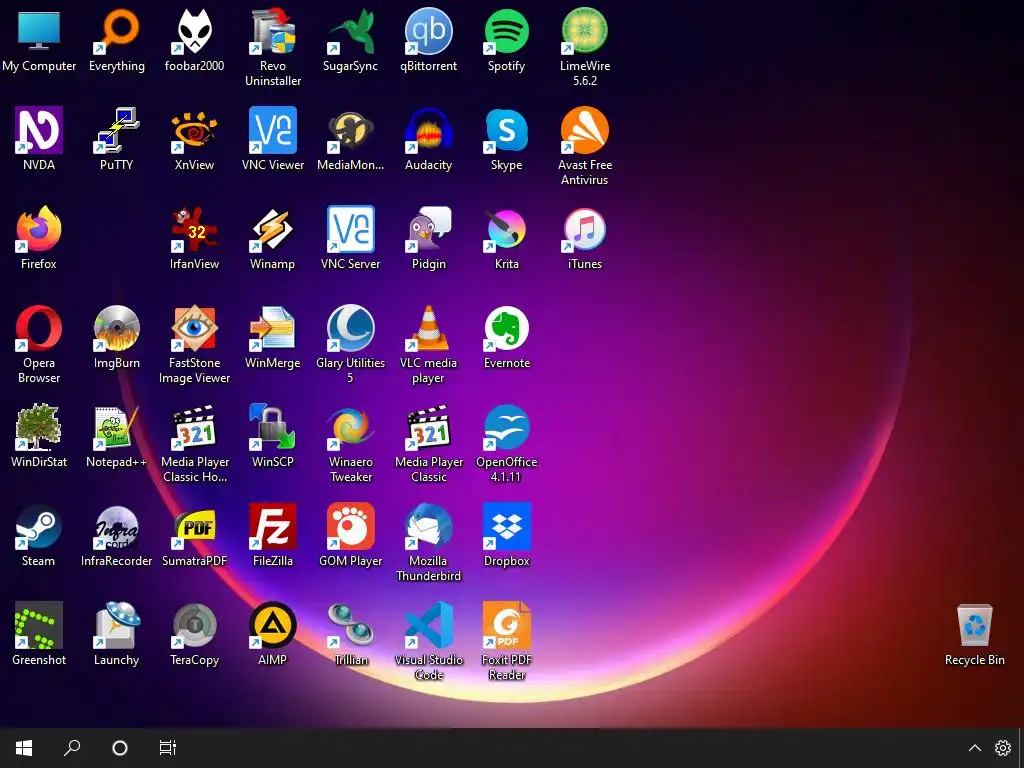Select the PuTTY shortcut
Image resolution: width=1024 pixels, height=768 pixels.
click(116, 131)
